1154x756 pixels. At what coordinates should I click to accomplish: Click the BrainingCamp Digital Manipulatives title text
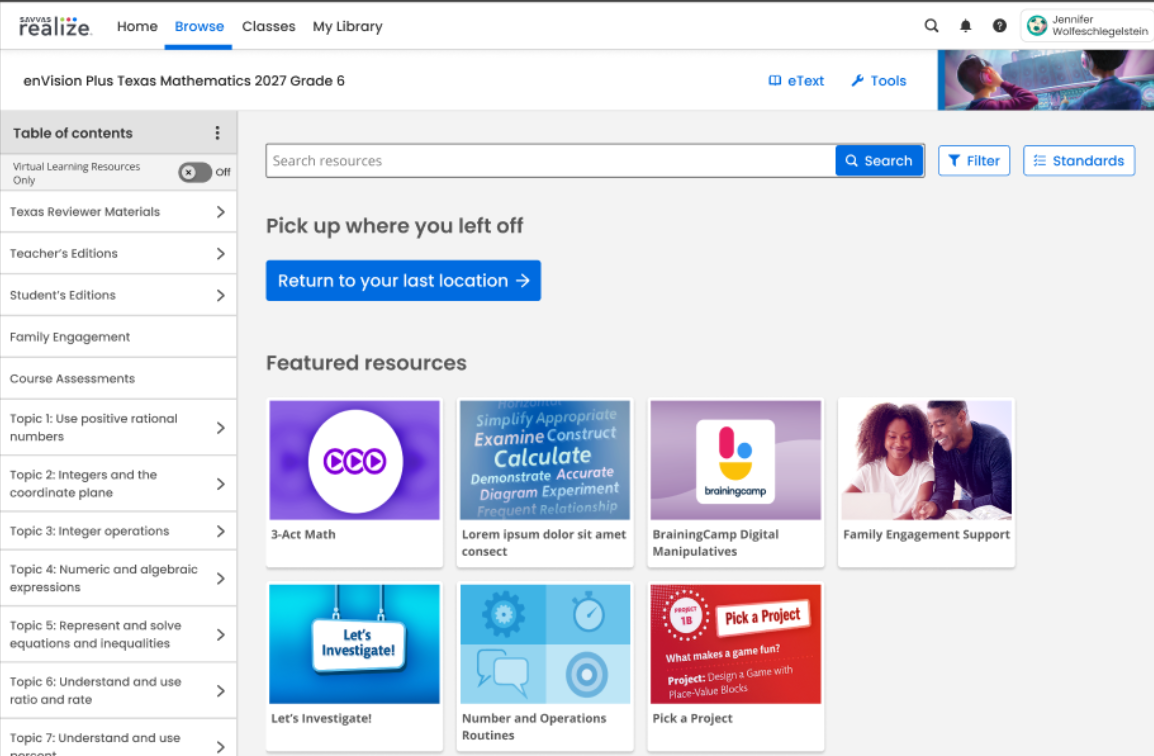tap(715, 543)
